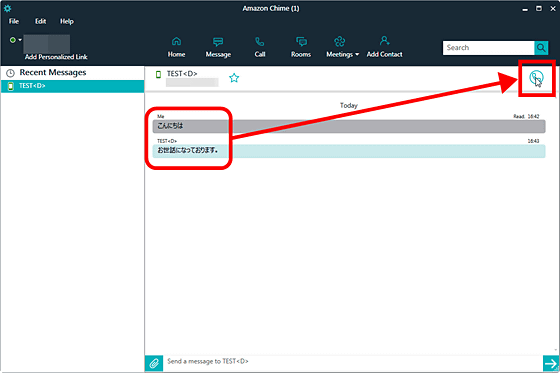This screenshot has width=560, height=373.
Task: Click the Amazon Chime app icon in title bar
Action: tap(7, 8)
